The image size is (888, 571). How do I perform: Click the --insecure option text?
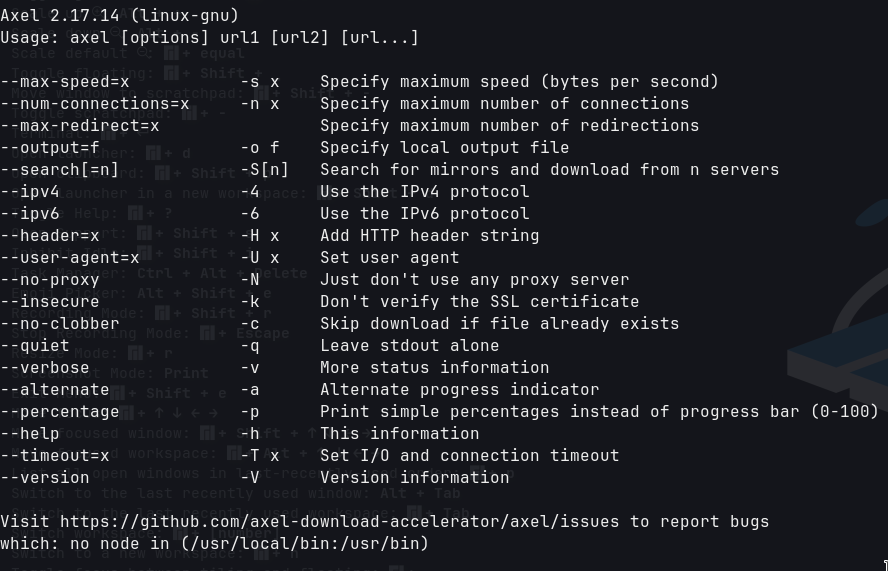pos(50,302)
